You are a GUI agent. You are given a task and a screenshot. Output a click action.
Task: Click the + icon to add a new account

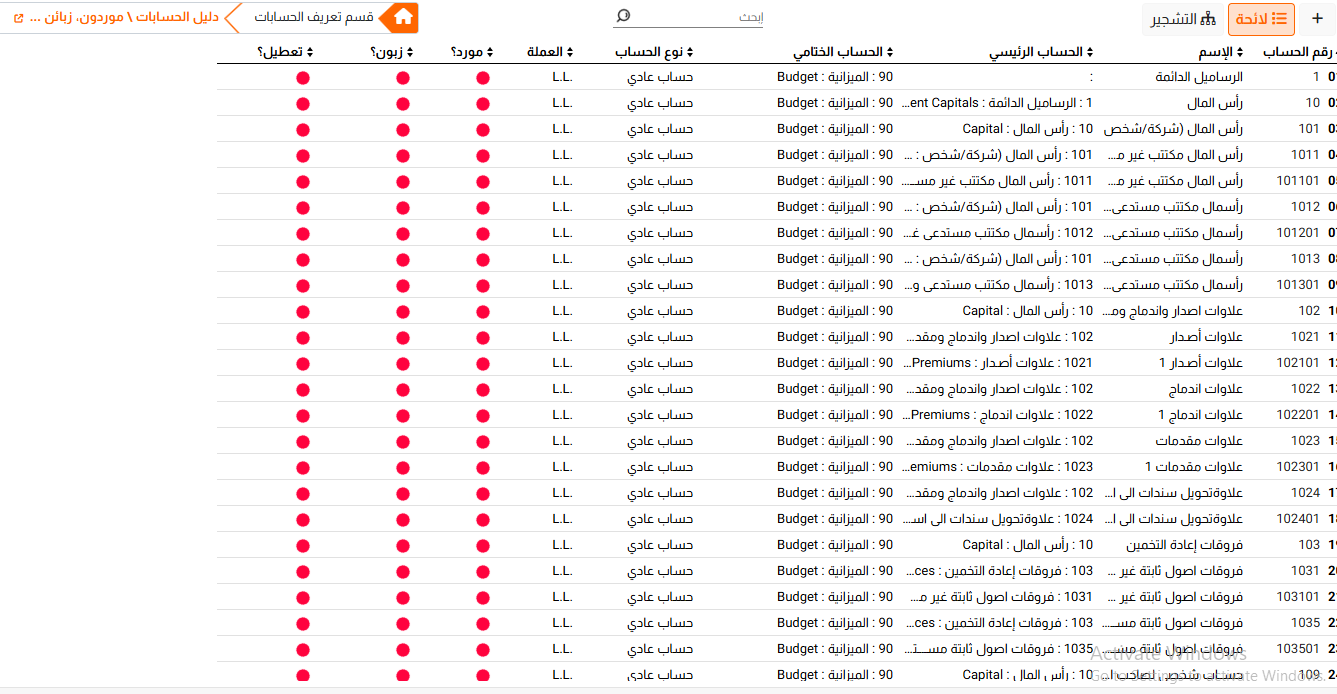[x=1315, y=18]
